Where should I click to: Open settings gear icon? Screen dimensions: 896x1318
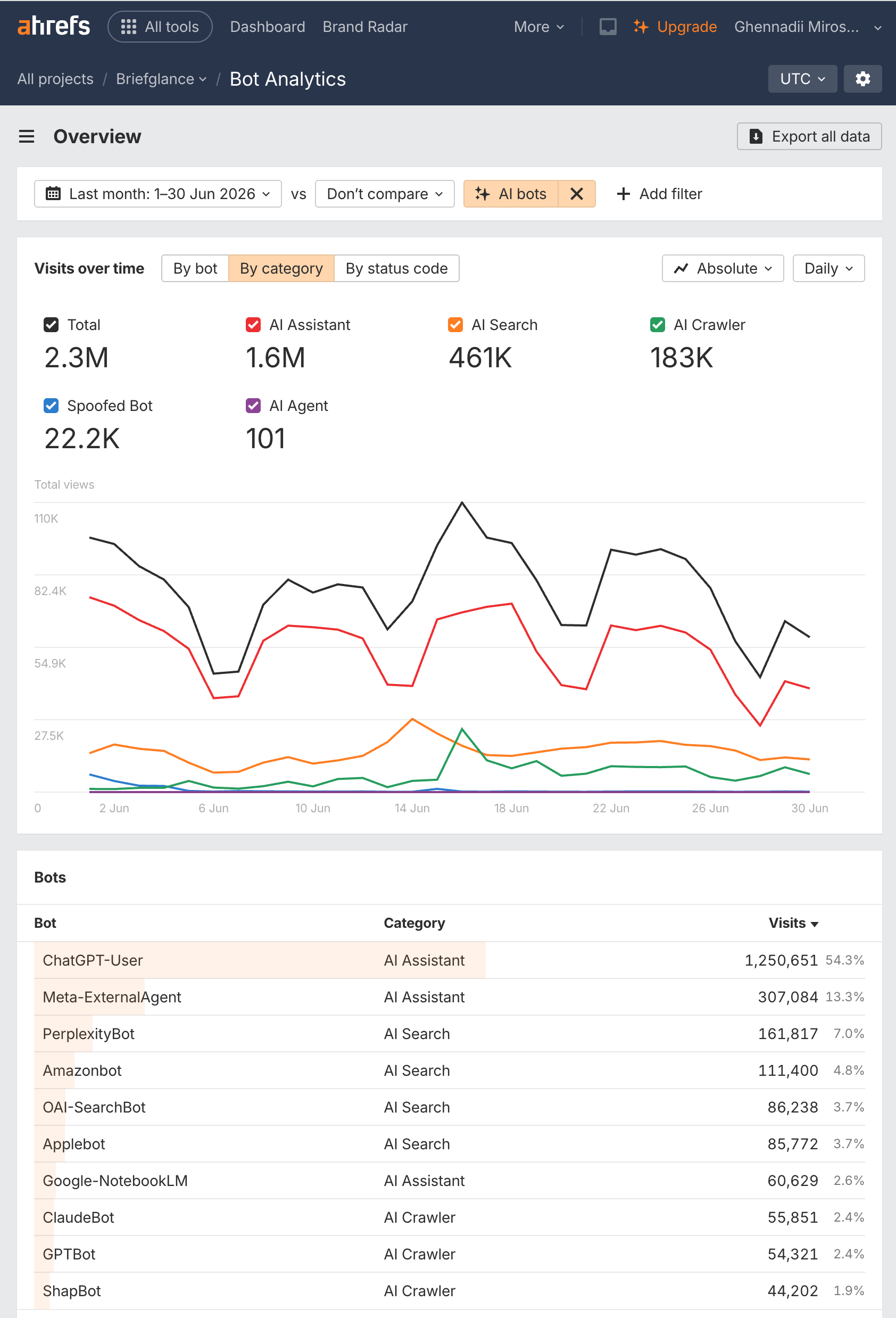click(x=862, y=79)
